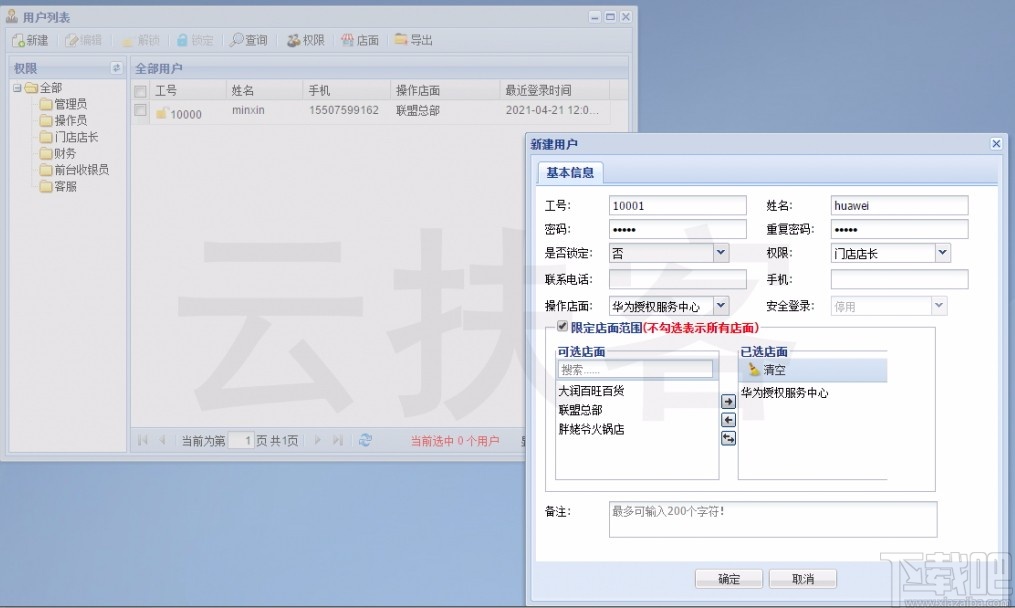The width and height of the screenshot is (1015, 608).
Task: Click the 权限 (Permissions) toolbar icon
Action: click(305, 40)
